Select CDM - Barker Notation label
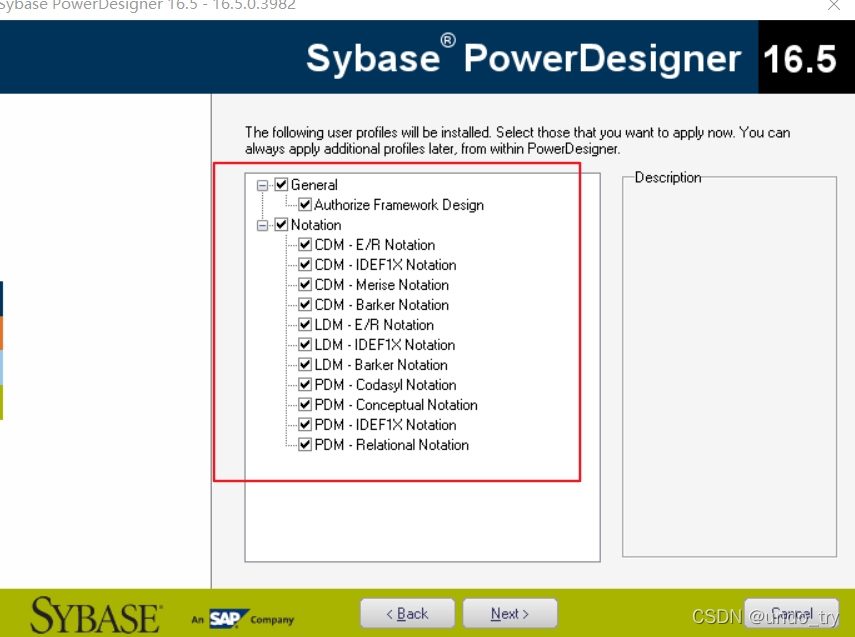 (382, 305)
